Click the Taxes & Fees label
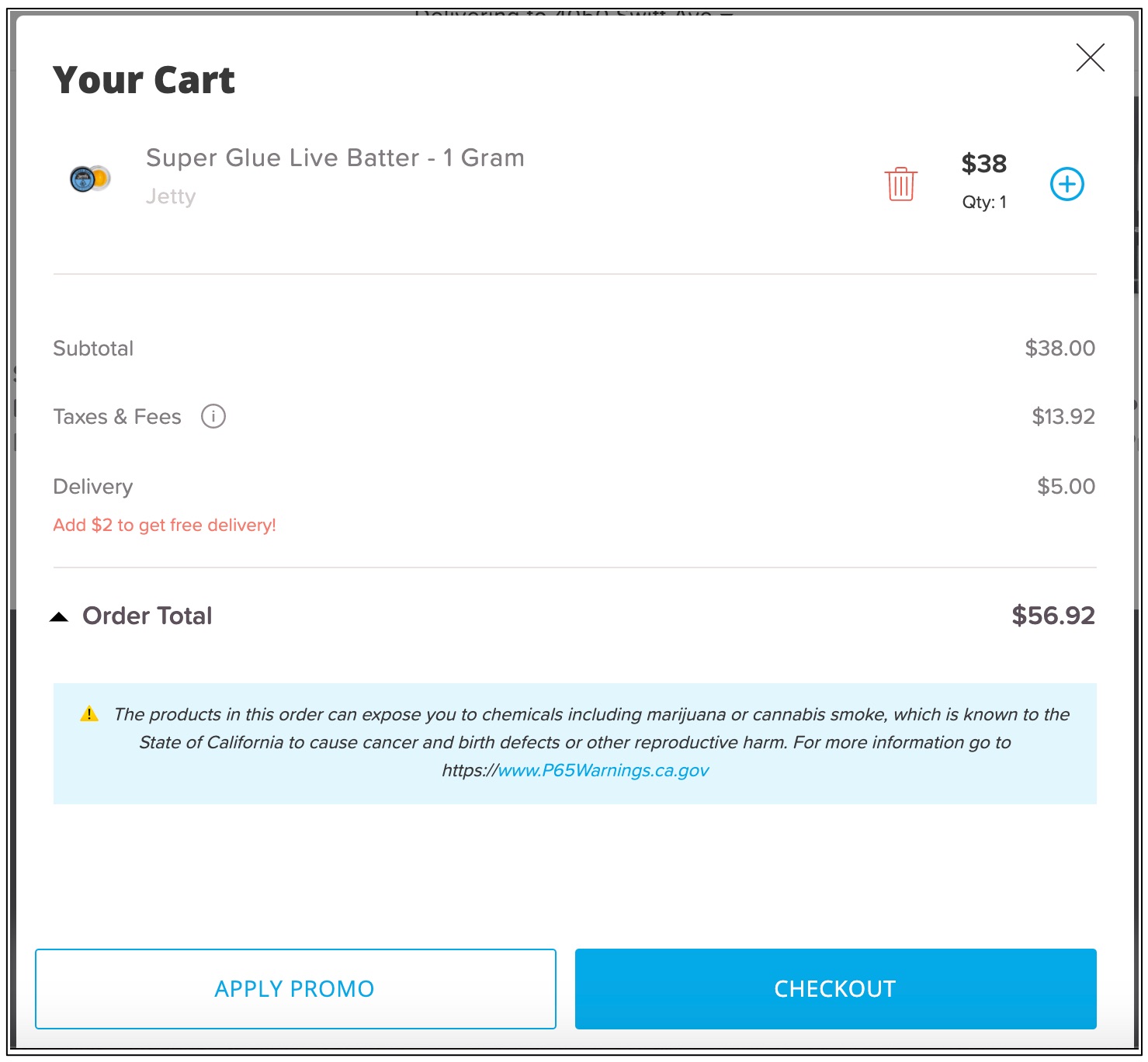Viewport: 1148px width, 1062px height. point(117,417)
